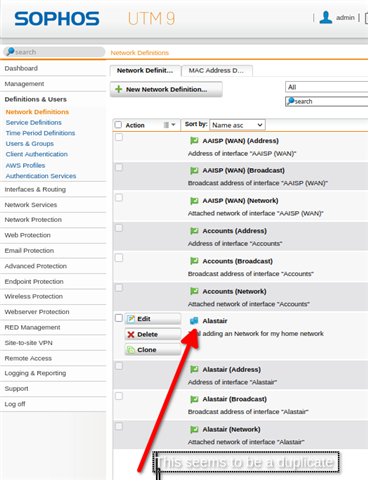Open Authentication Services link
Viewport: 368px width, 480px height.
click(x=41, y=176)
